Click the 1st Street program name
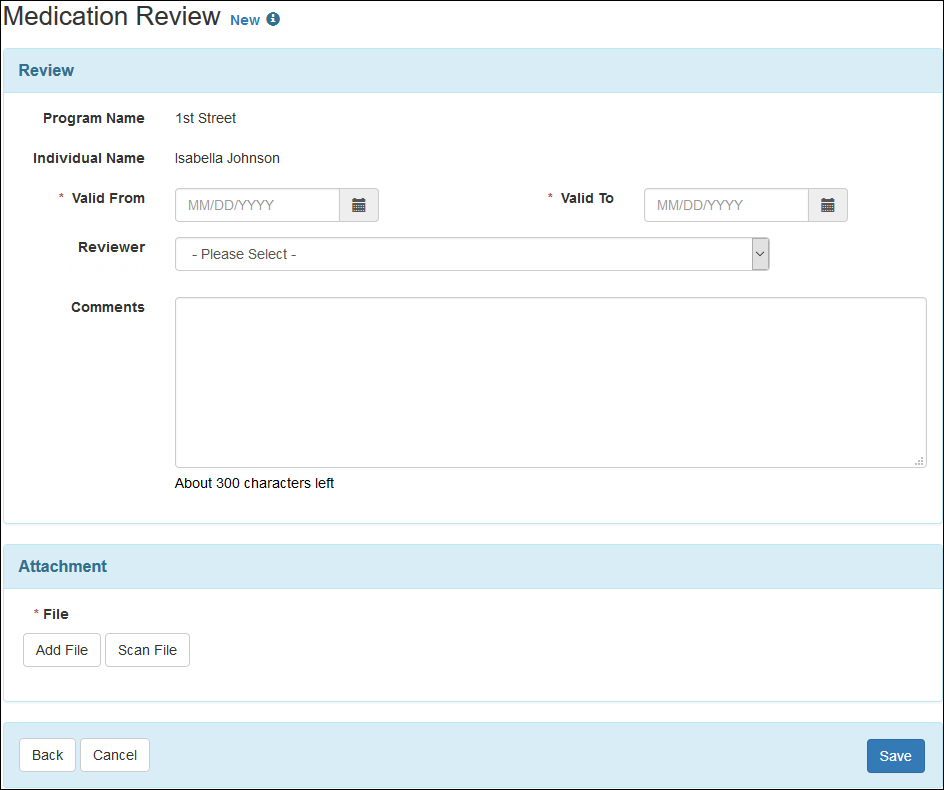The width and height of the screenshot is (944, 790). pos(205,118)
